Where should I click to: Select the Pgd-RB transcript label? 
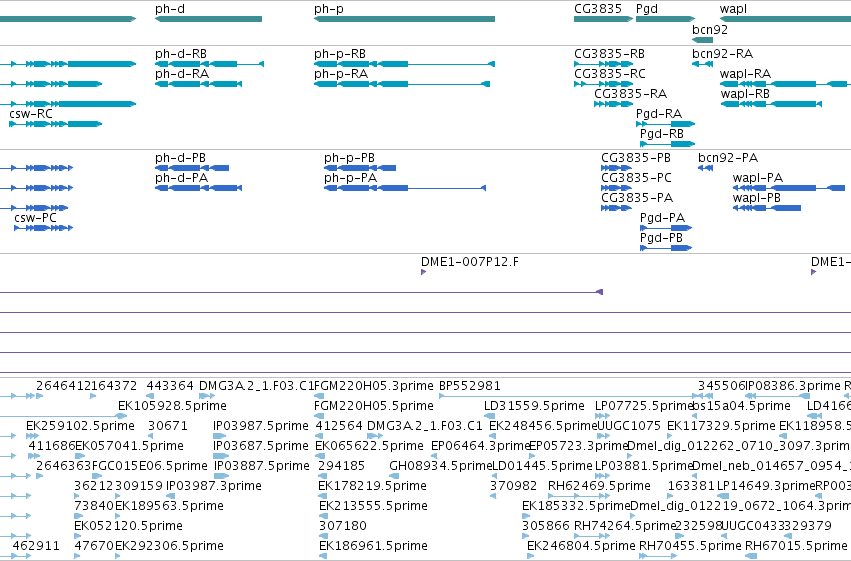coord(662,134)
